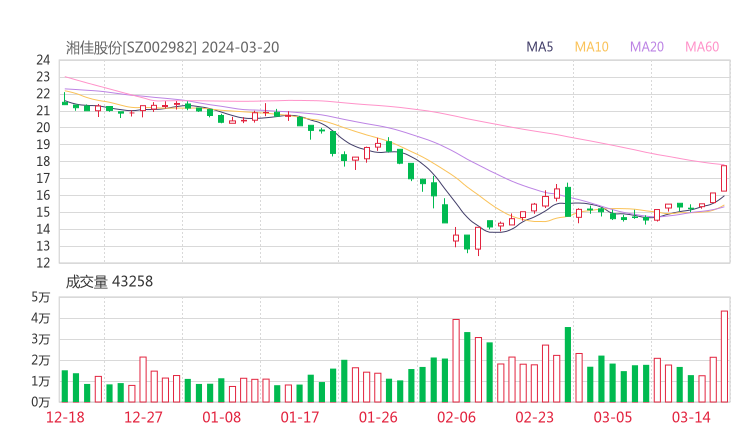Viewport: 740px width, 440px height.
Task: Click the tallest volume bar at far right
Action: pyautogui.click(x=724, y=356)
